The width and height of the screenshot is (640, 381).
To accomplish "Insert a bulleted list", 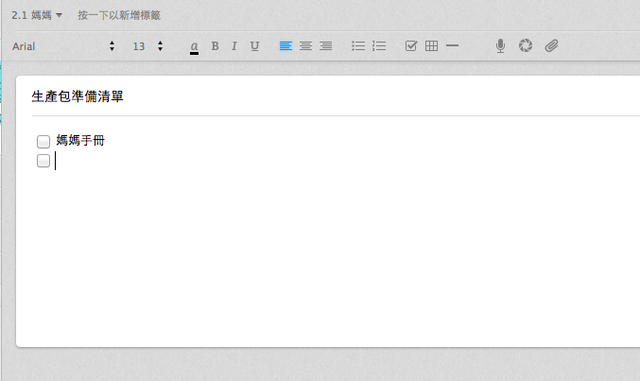I will click(358, 46).
